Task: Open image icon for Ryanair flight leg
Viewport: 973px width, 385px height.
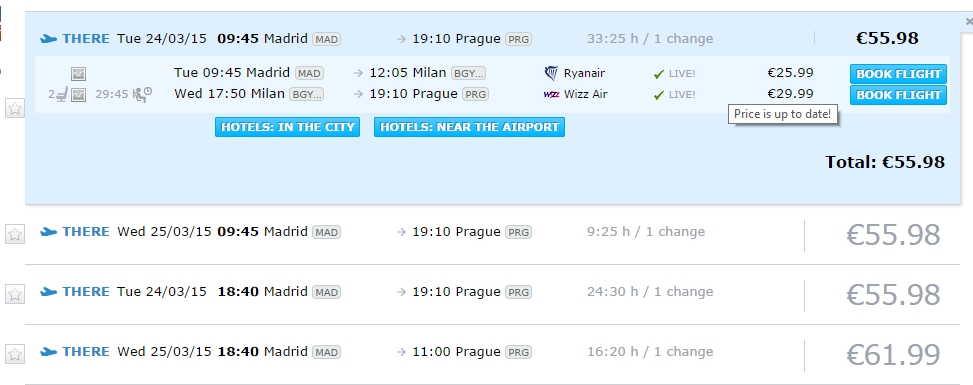Action: [x=78, y=74]
